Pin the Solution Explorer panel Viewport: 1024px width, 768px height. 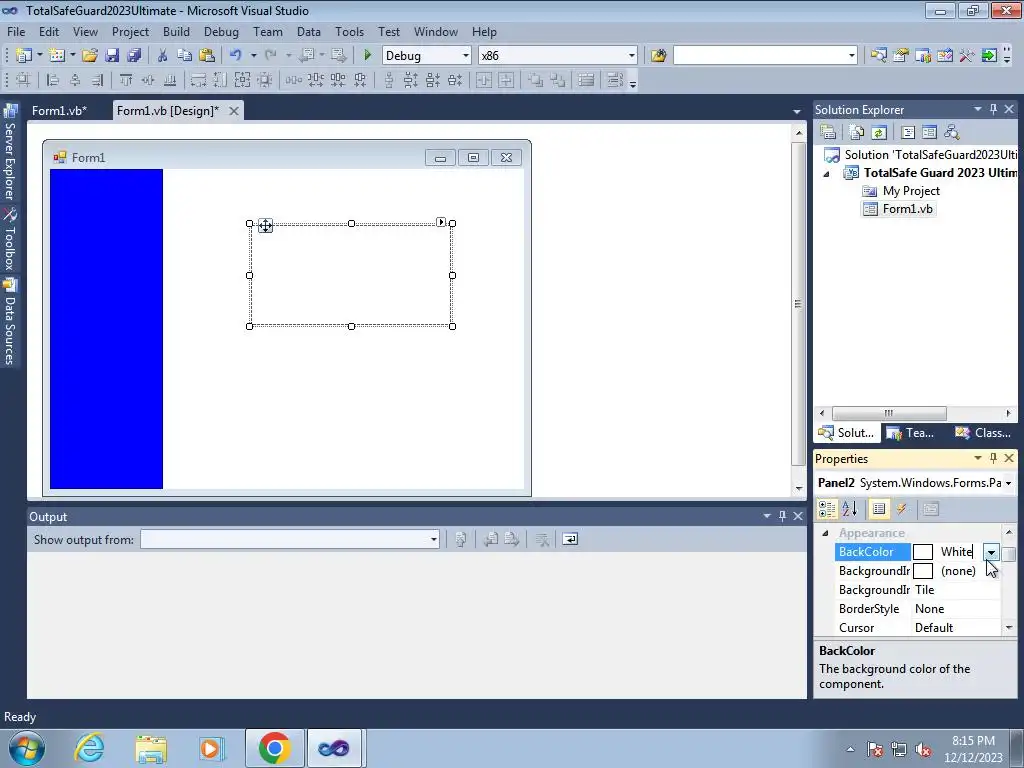pos(993,109)
